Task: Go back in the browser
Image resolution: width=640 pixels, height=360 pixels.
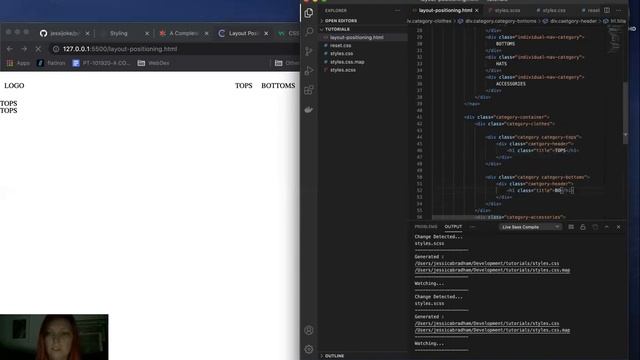Action: click(9, 49)
